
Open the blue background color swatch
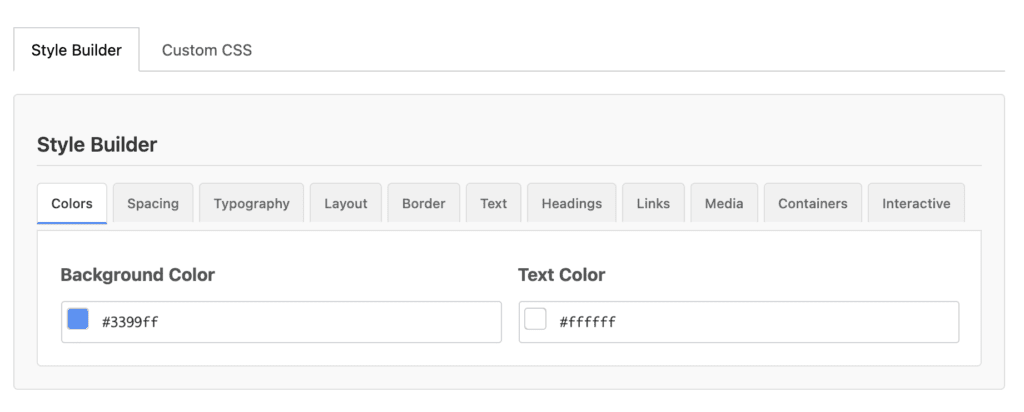pos(78,319)
